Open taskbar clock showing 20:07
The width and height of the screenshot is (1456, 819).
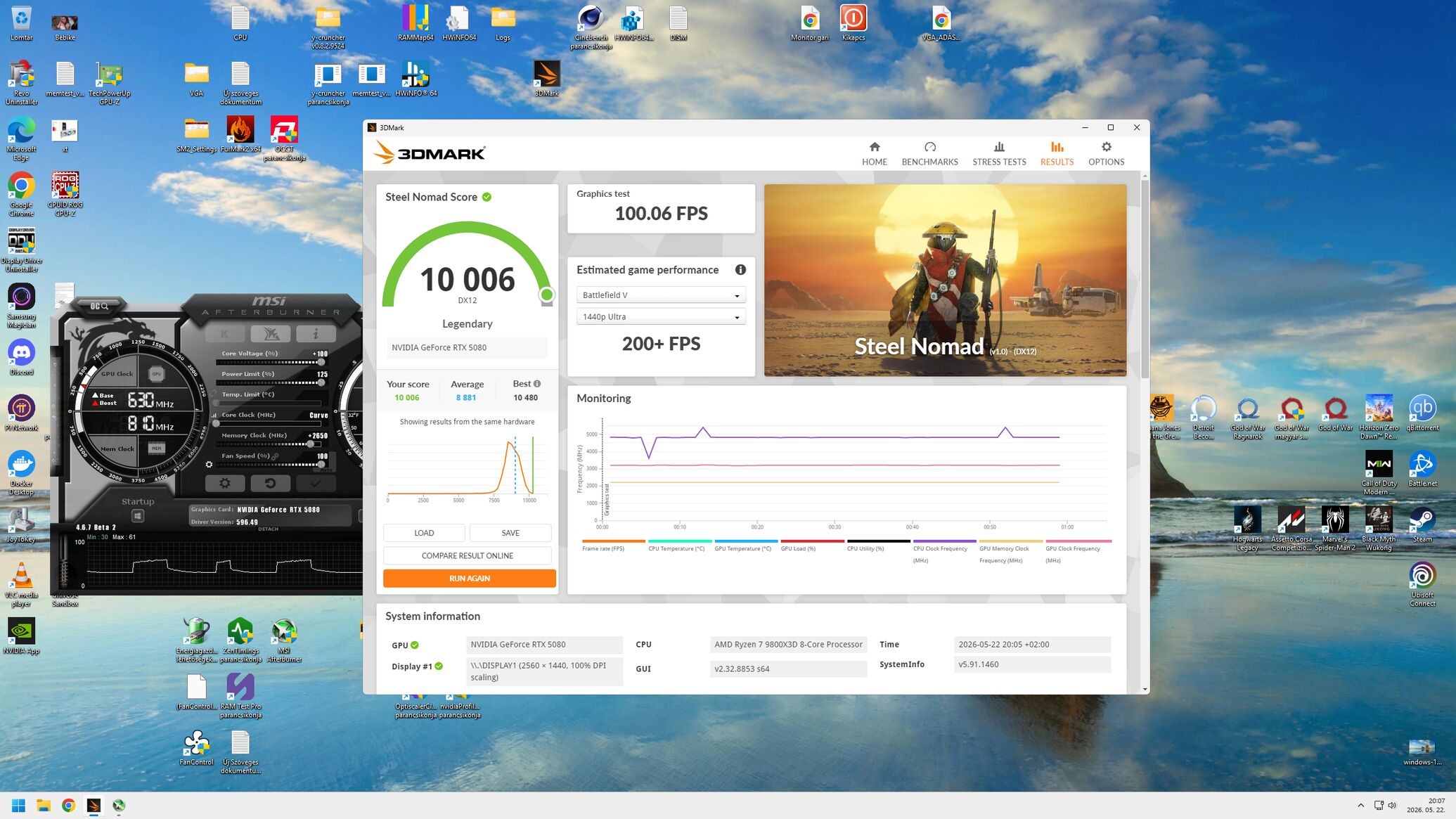(1426, 806)
